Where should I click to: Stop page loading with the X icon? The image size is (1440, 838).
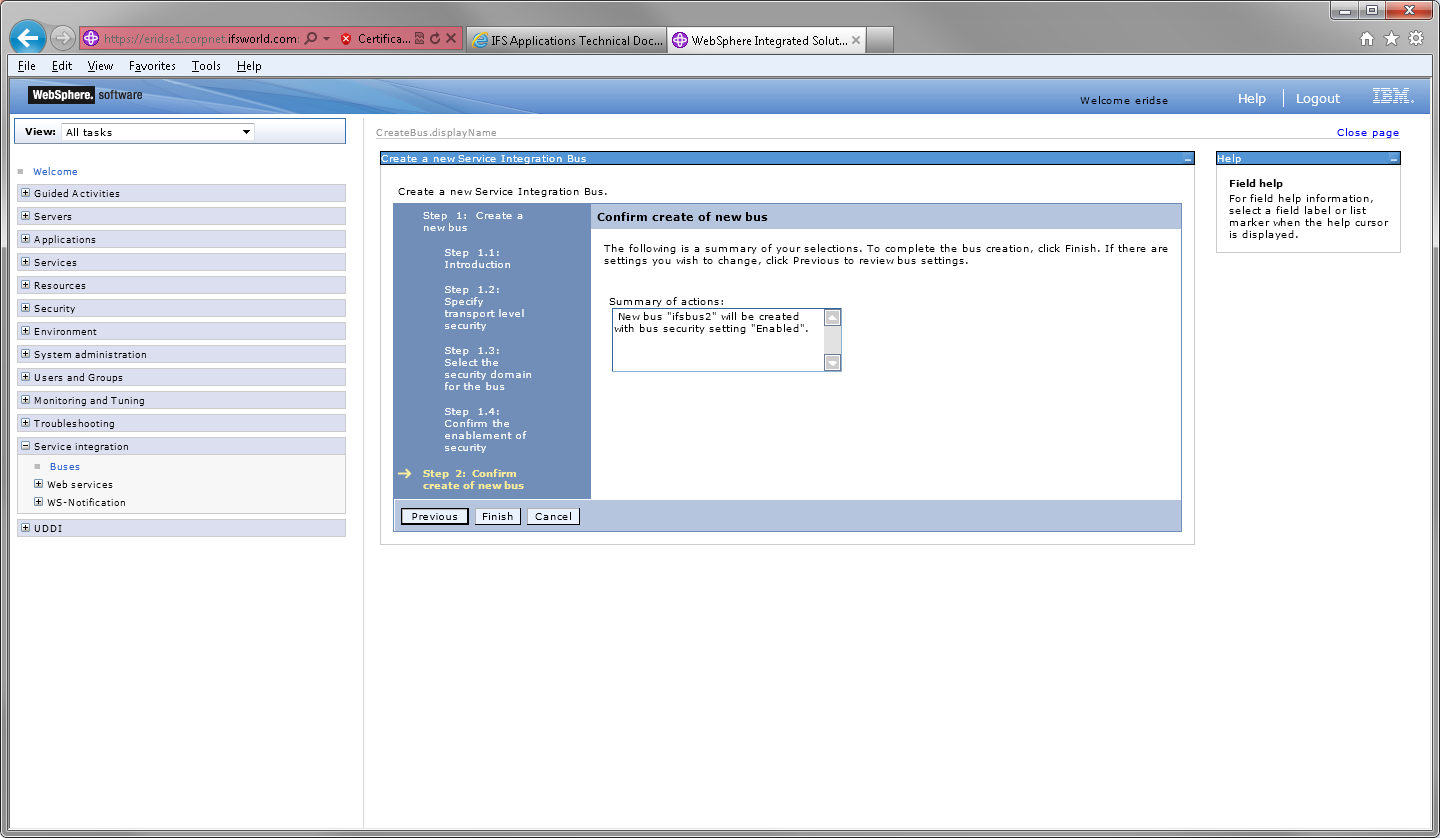coord(451,39)
